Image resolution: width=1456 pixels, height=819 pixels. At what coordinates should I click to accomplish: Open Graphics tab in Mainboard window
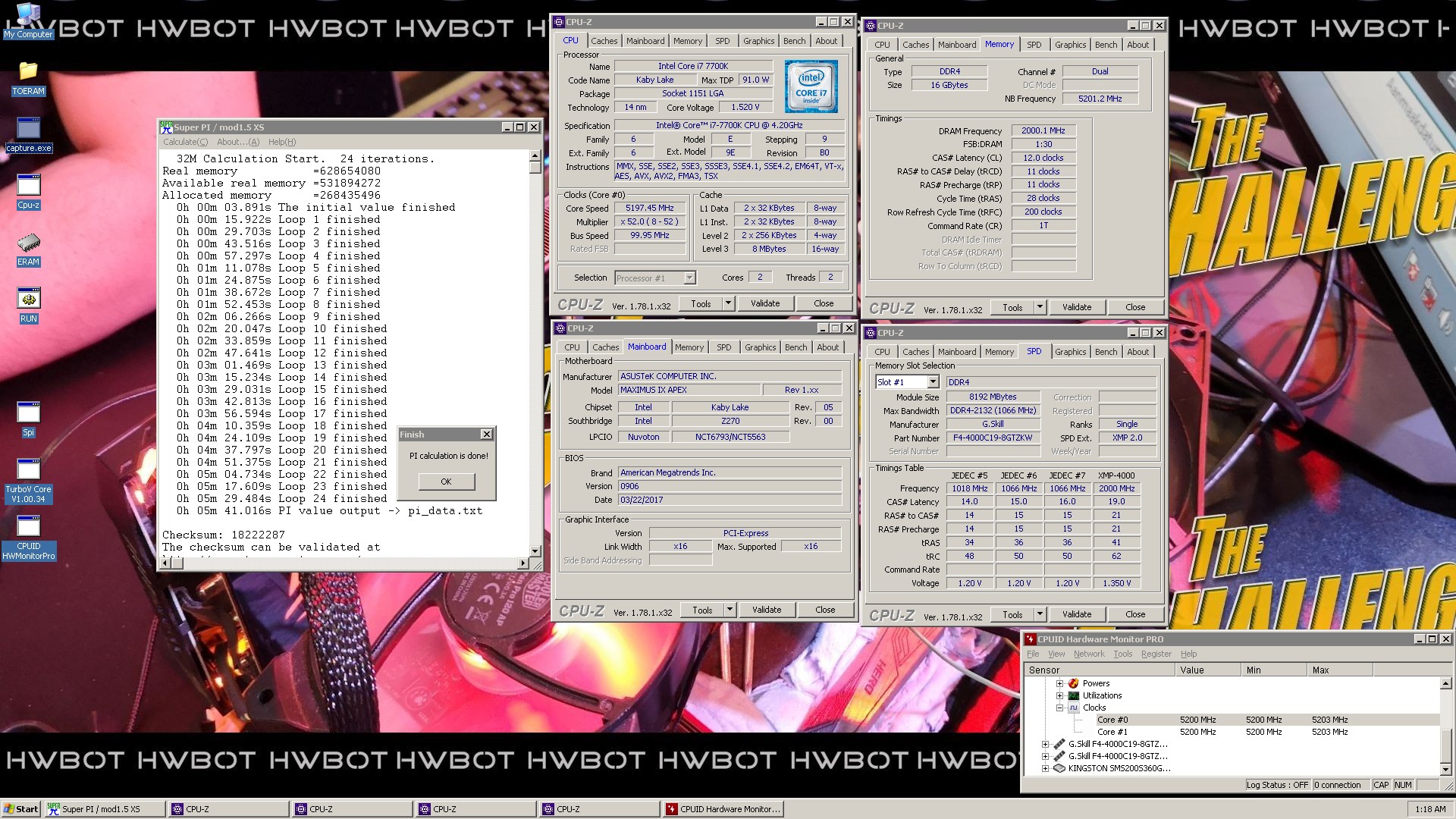point(761,347)
